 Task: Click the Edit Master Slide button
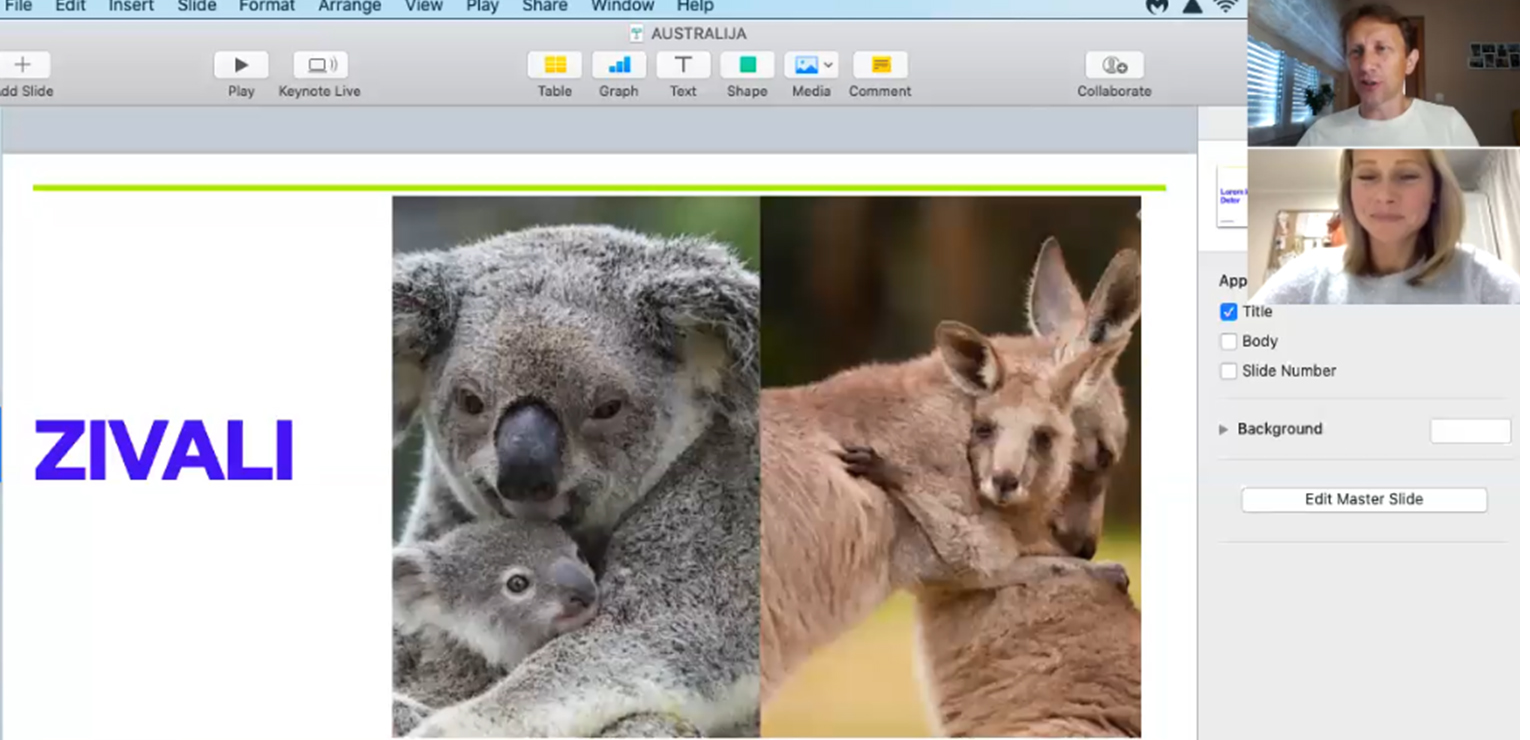click(1363, 499)
